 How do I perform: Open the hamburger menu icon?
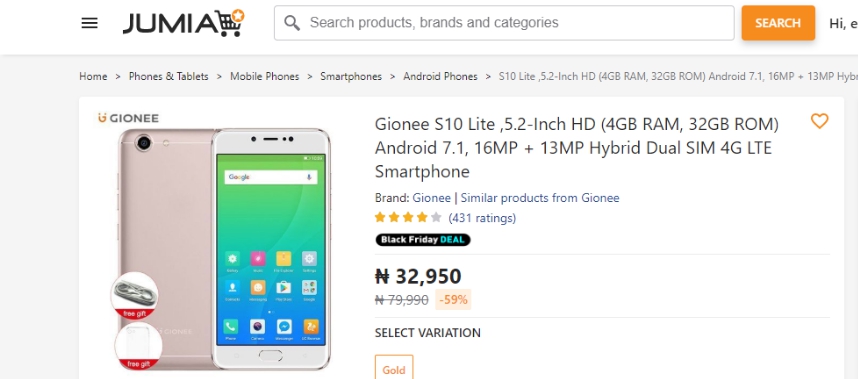pos(89,23)
